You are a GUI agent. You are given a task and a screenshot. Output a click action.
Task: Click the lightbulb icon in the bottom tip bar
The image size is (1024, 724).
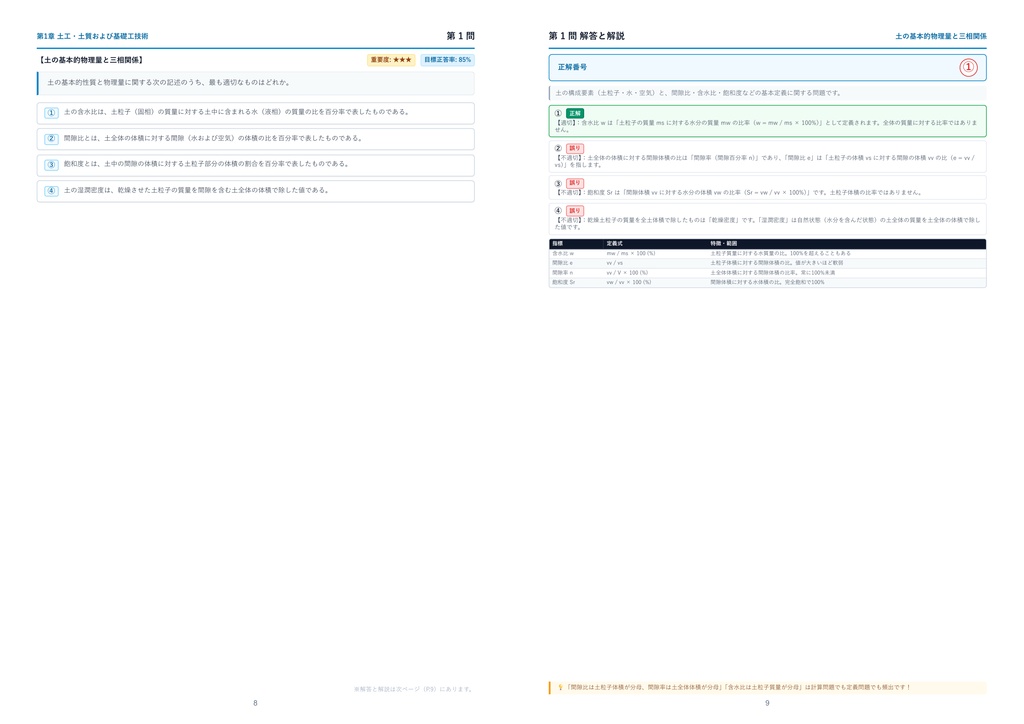click(560, 687)
